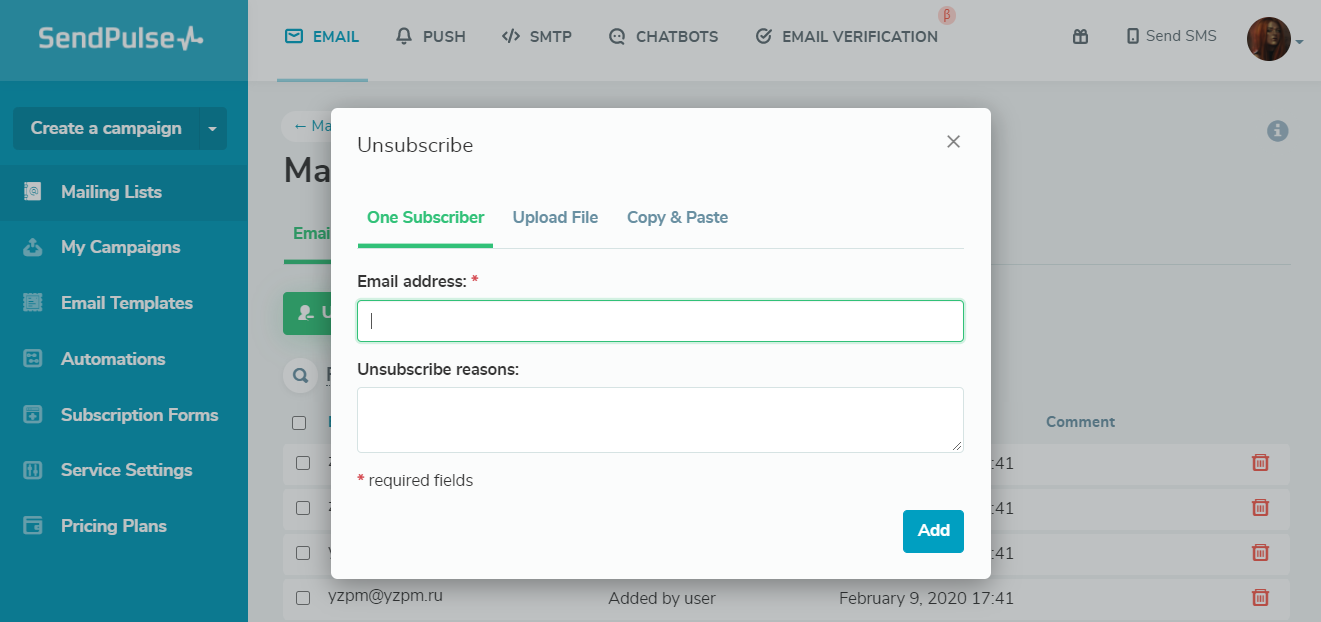Open the user avatar account menu
This screenshot has width=1321, height=622.
1269,39
